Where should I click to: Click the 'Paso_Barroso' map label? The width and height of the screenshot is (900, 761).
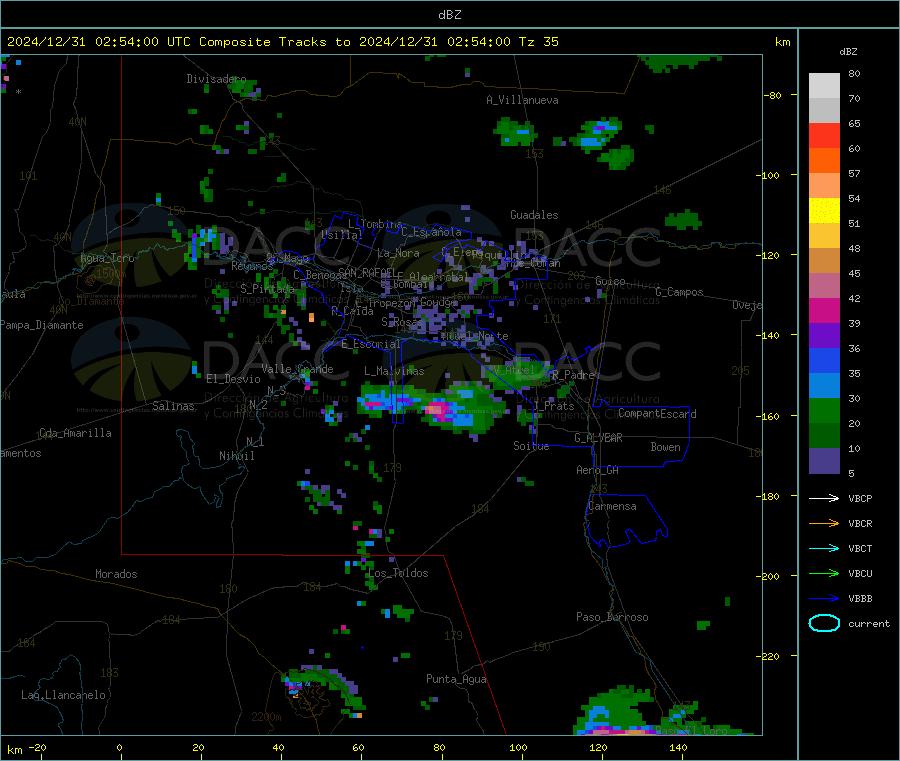[x=612, y=617]
